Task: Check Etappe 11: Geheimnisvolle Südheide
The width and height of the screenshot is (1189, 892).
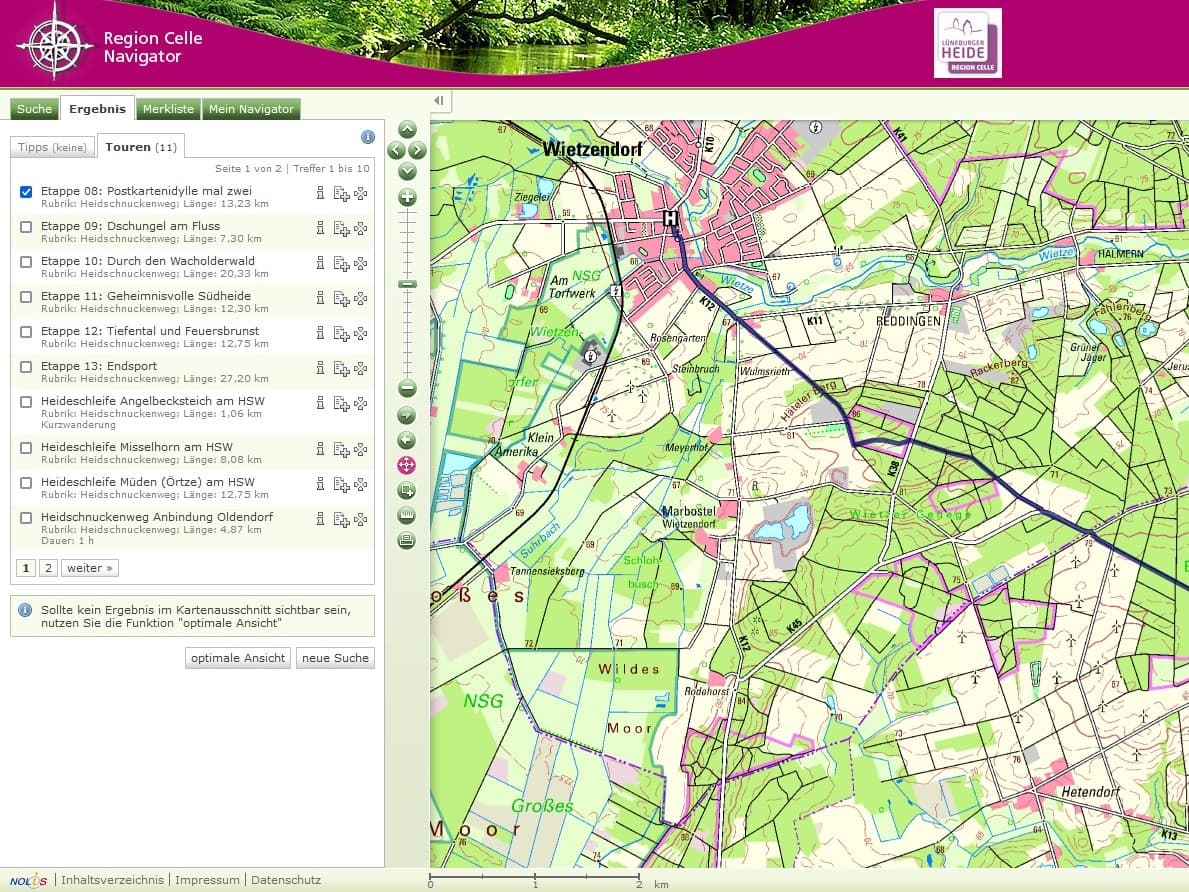Action: [26, 297]
